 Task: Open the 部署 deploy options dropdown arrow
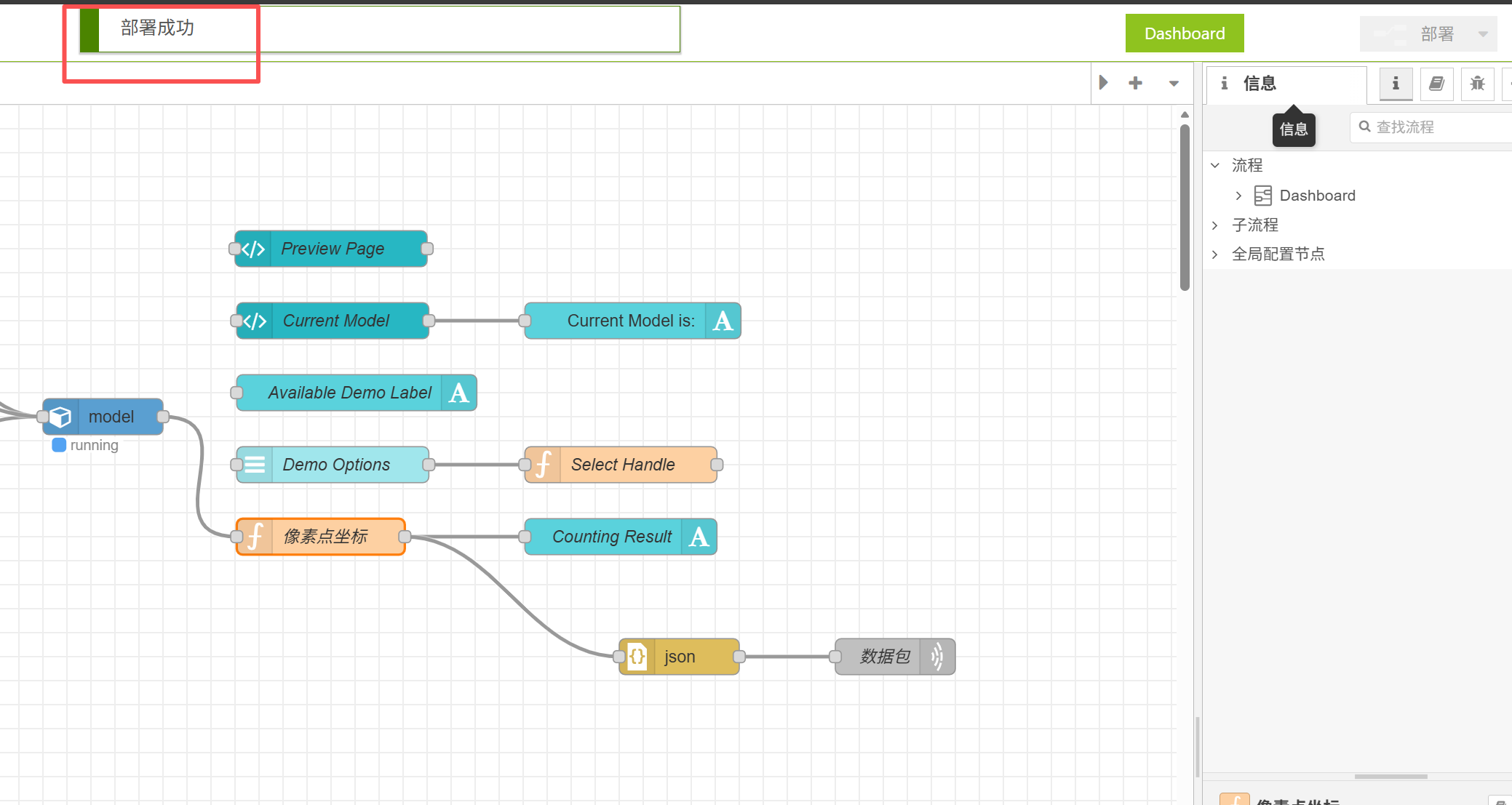pos(1483,34)
